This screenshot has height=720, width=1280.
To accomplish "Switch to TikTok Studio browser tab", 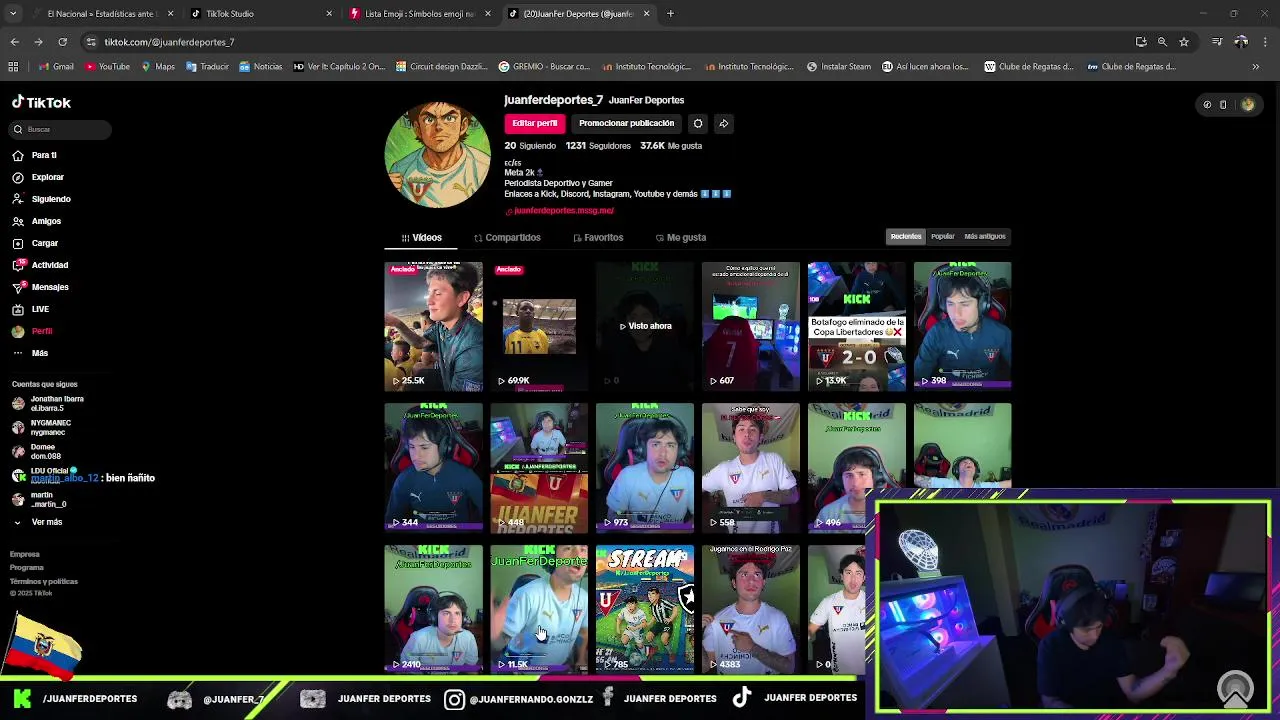I will pyautogui.click(x=261, y=14).
